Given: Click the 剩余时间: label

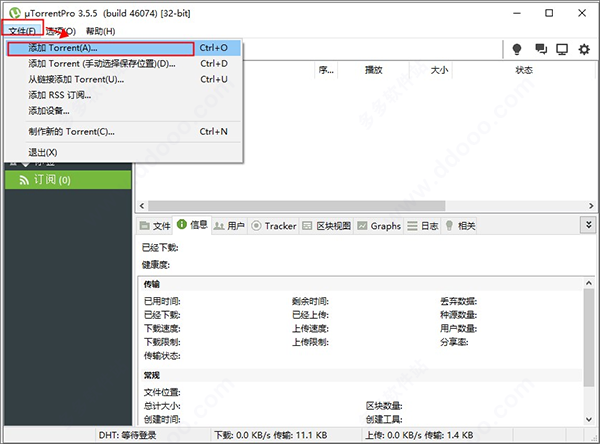Looking at the screenshot, I should click(310, 301).
